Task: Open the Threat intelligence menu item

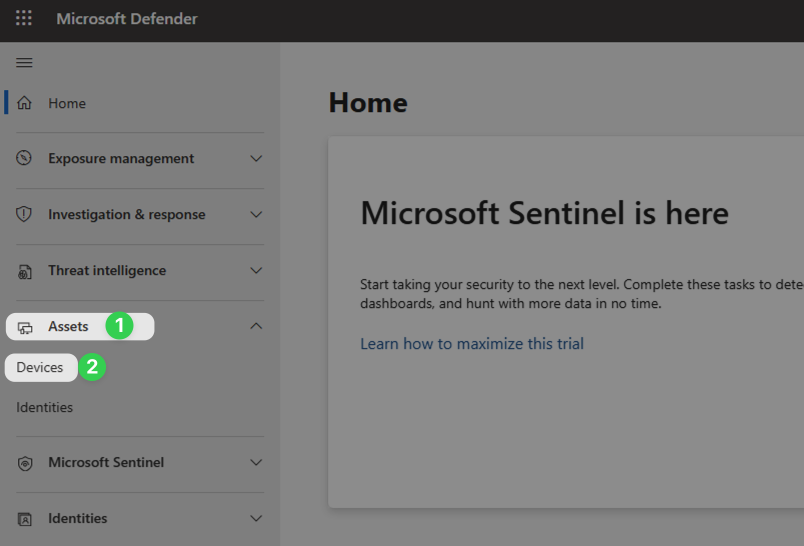Action: [x=107, y=270]
